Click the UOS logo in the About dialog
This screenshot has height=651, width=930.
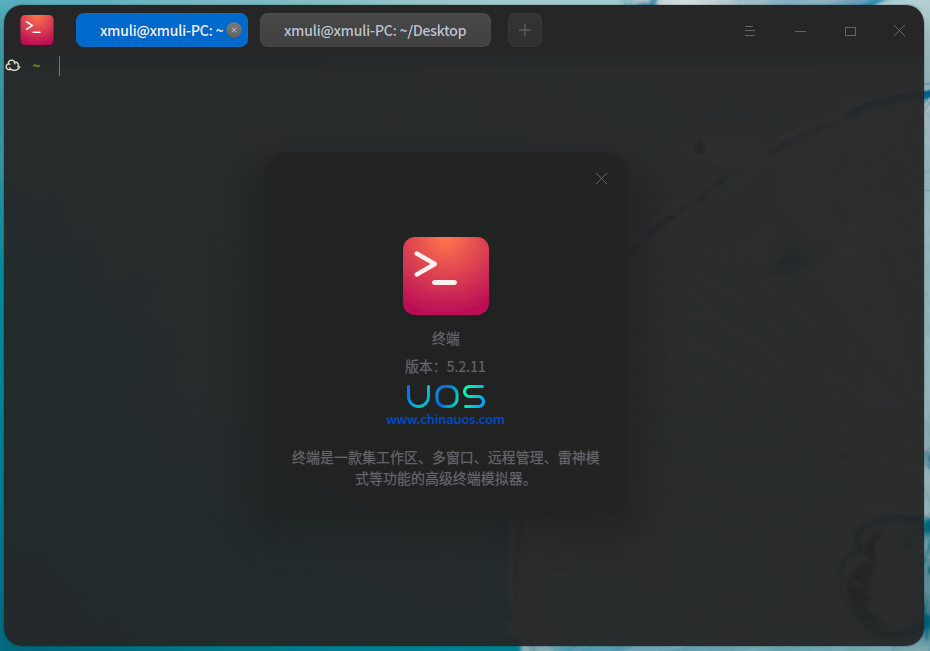(x=446, y=396)
